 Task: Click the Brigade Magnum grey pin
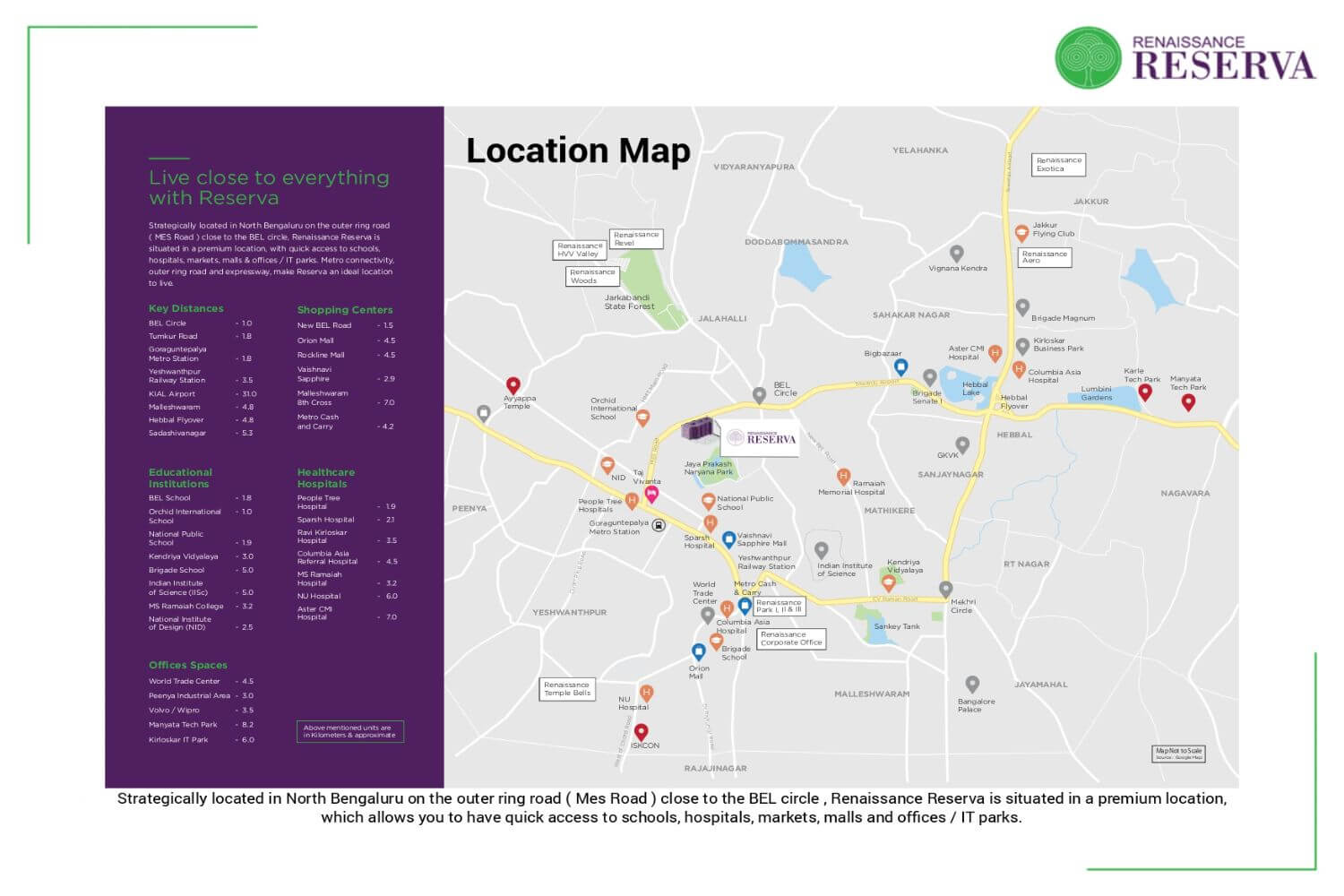tap(1022, 307)
